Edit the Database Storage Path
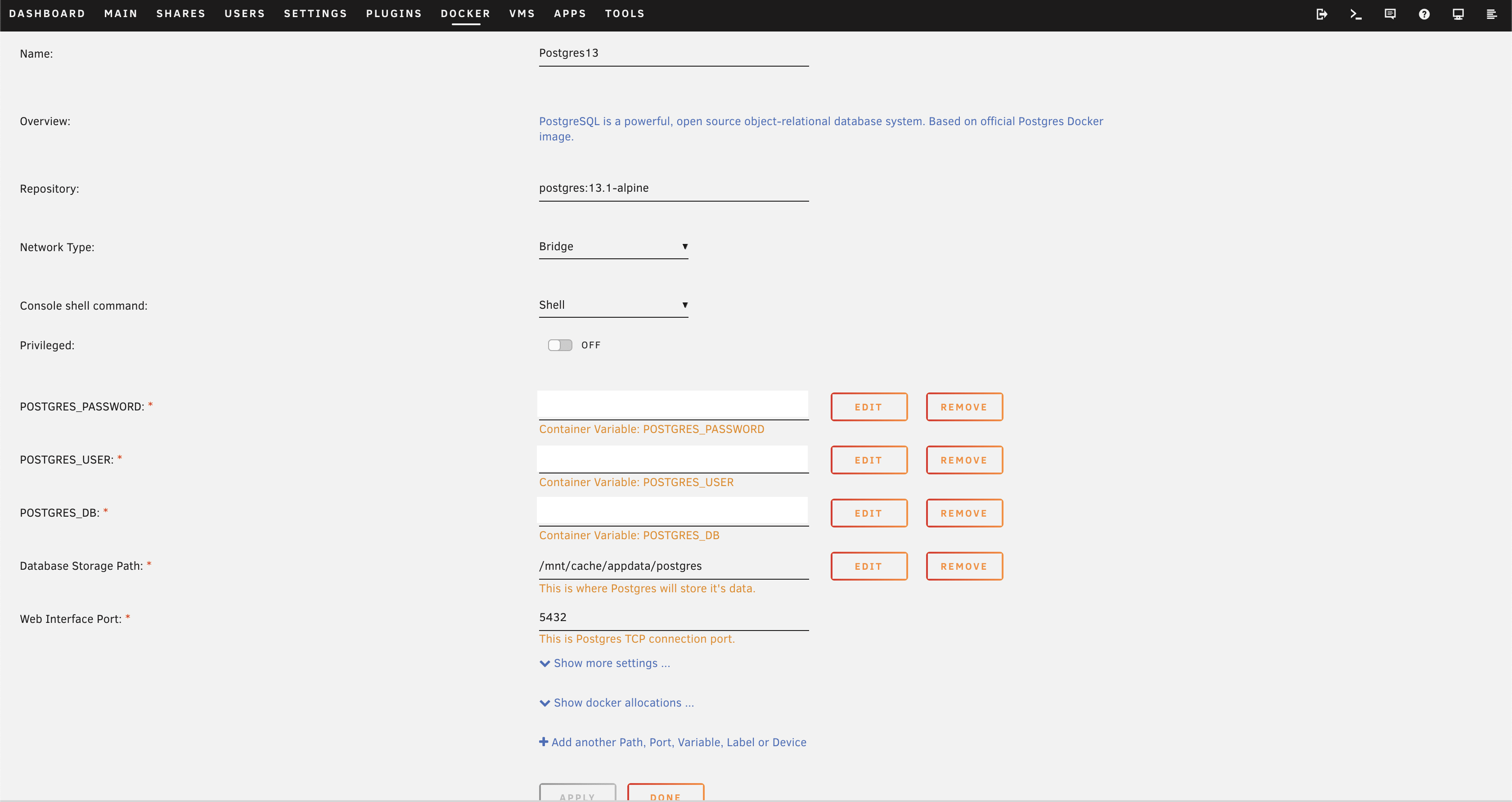 (868, 566)
